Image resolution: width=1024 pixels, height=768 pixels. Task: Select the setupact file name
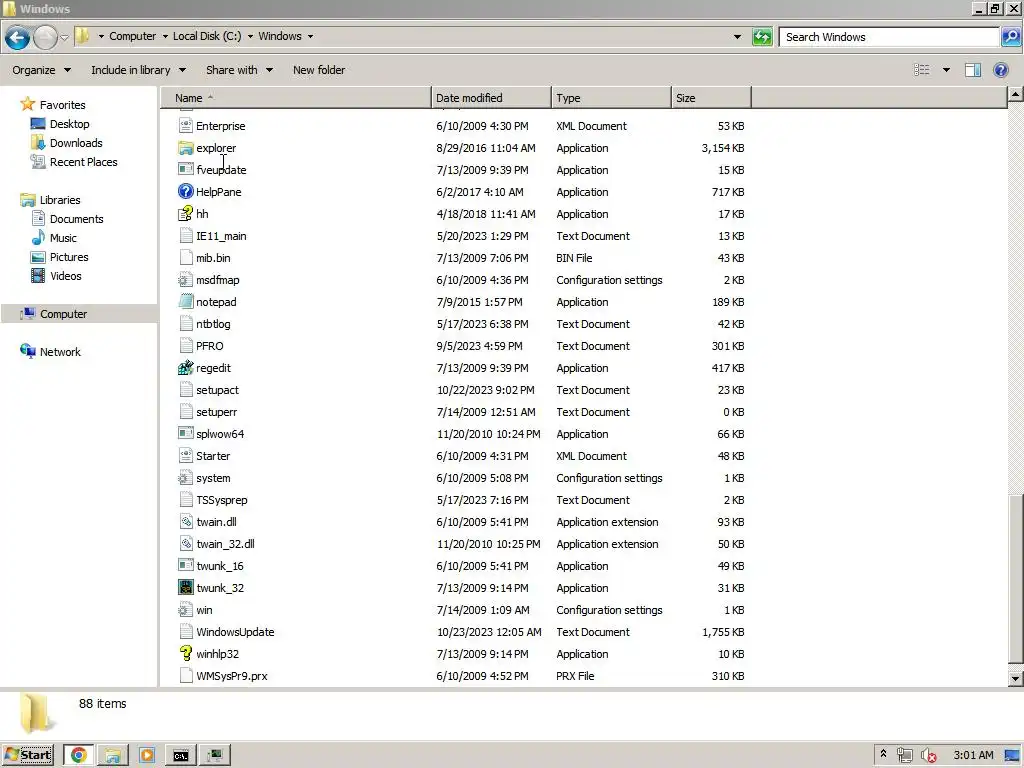tap(217, 390)
